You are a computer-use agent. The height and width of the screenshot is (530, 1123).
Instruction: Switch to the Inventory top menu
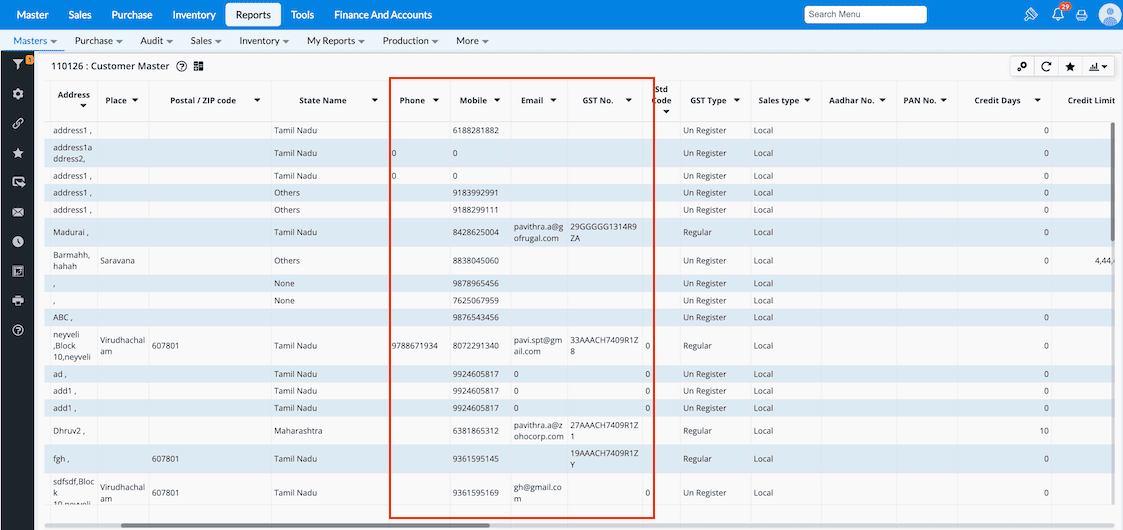click(194, 15)
